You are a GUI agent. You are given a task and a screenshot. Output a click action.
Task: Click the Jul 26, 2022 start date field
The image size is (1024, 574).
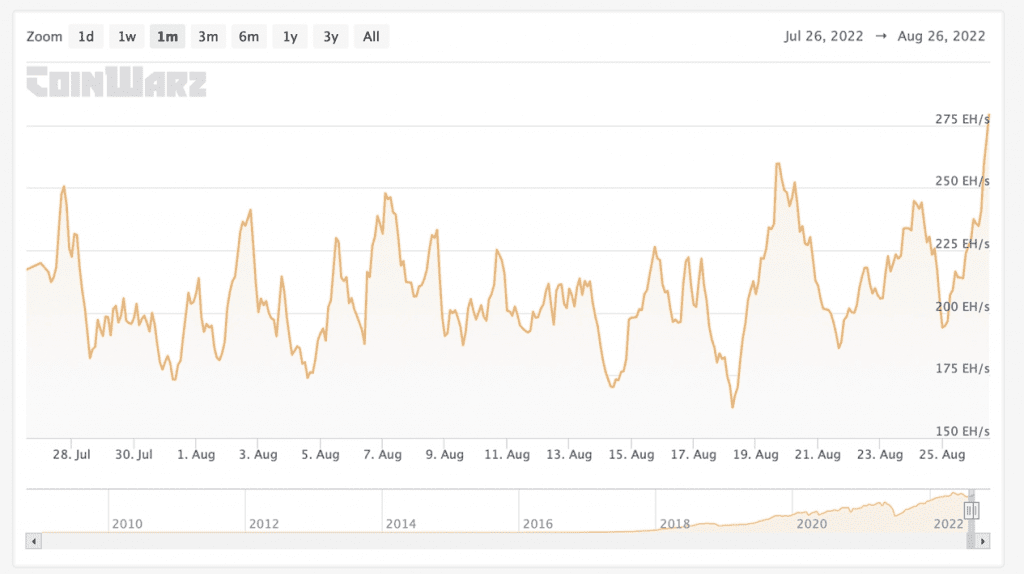point(824,36)
